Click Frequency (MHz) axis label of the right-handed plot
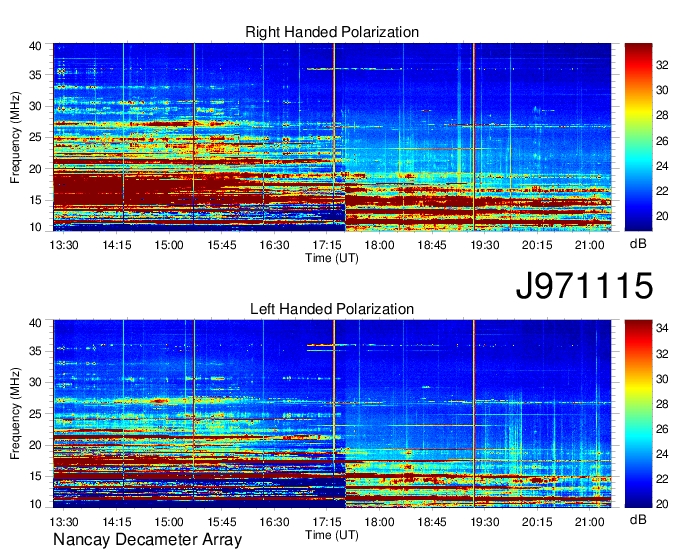 15,137
